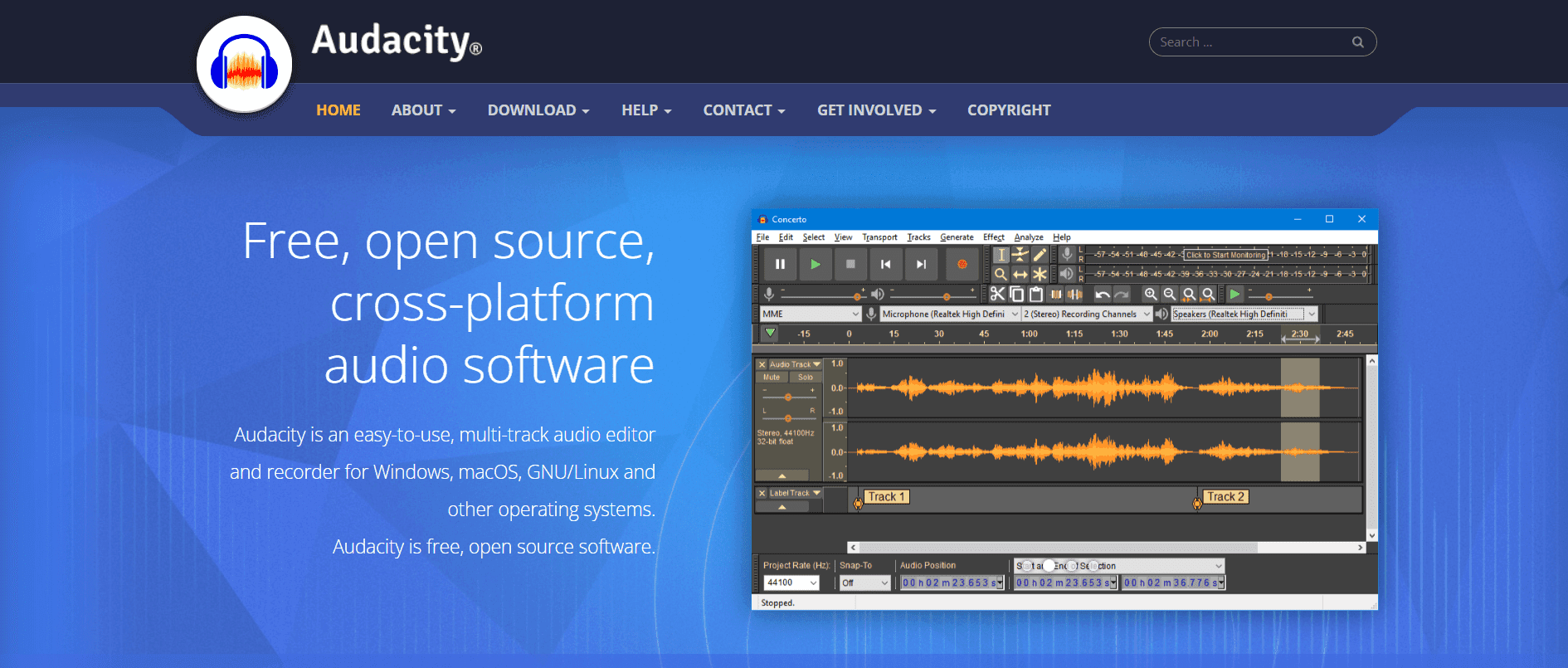Open the Project Rate 44100 dropdown

point(791,583)
